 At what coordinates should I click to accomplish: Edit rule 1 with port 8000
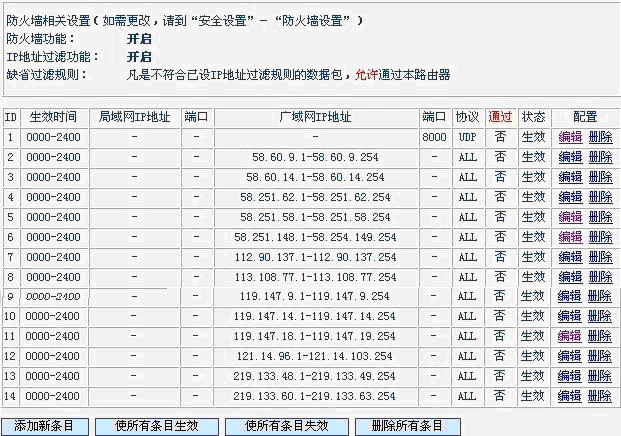(x=569, y=137)
